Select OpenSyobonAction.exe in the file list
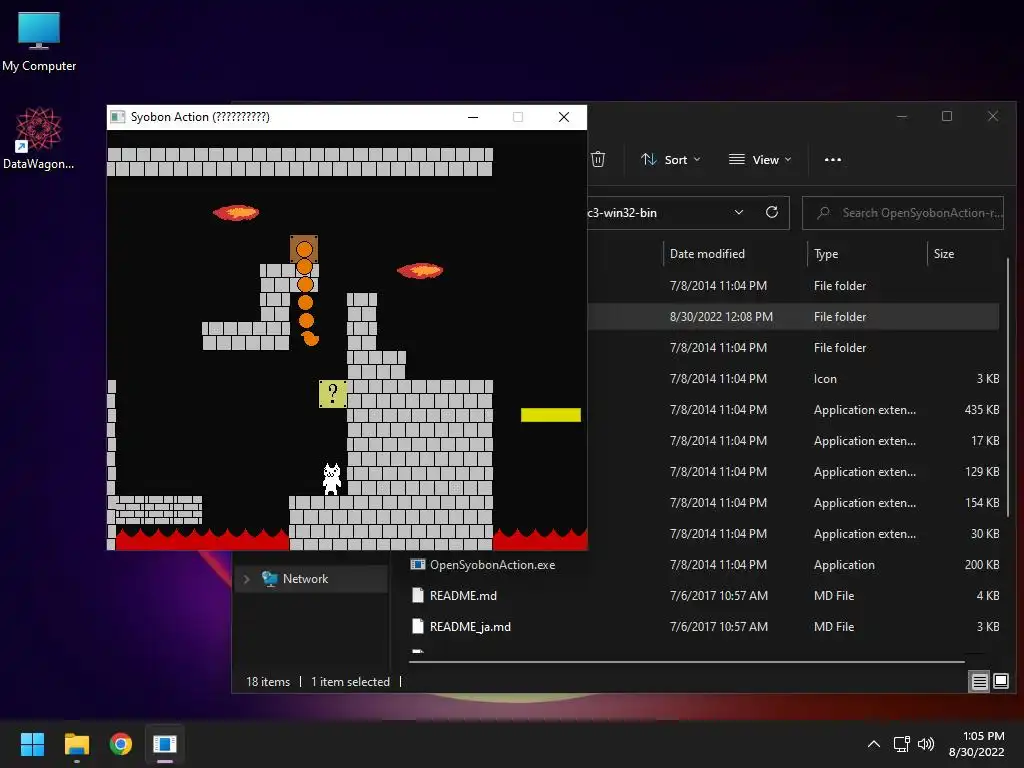 [492, 565]
